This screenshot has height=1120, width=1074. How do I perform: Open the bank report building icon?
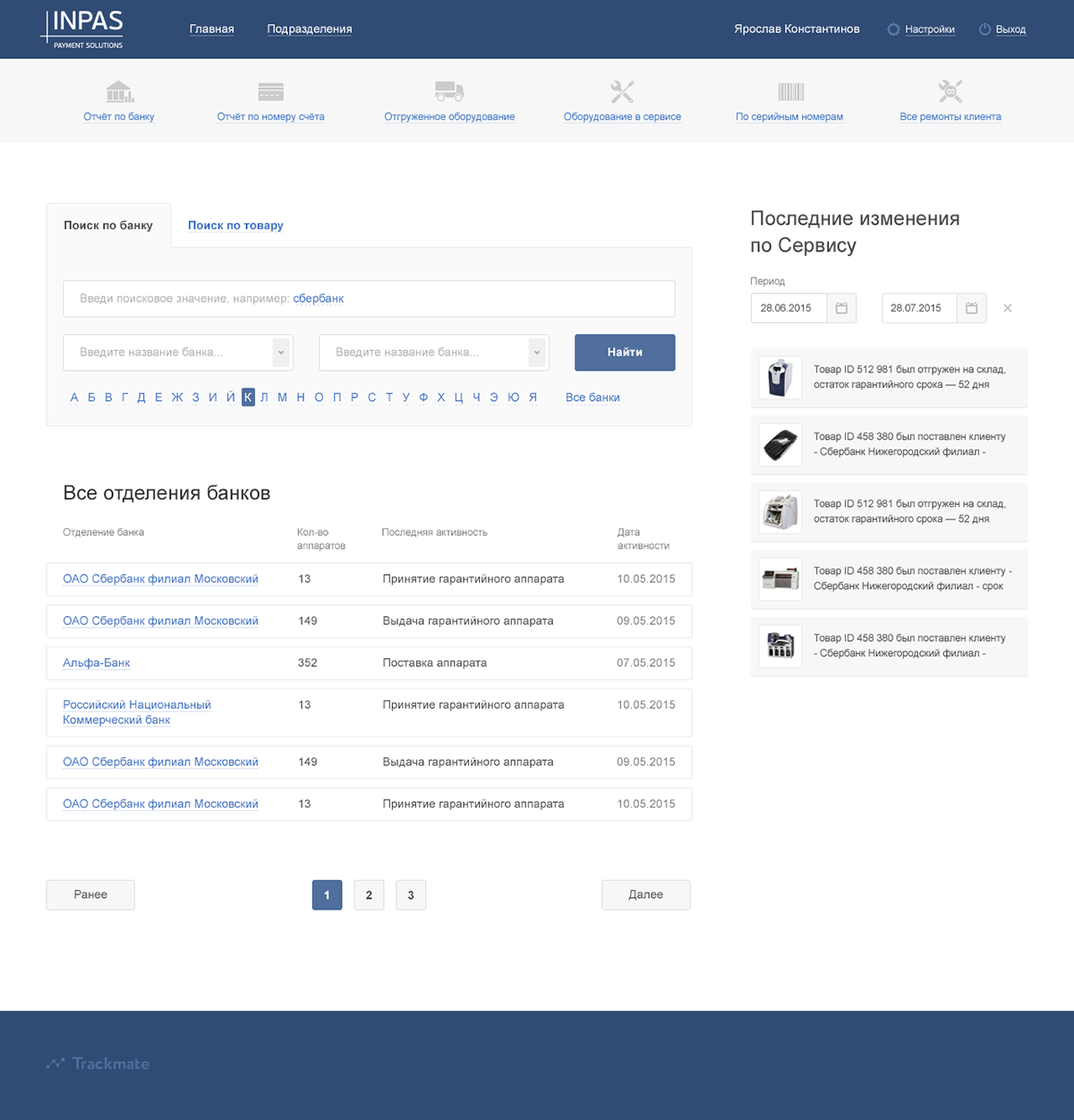pyautogui.click(x=119, y=91)
